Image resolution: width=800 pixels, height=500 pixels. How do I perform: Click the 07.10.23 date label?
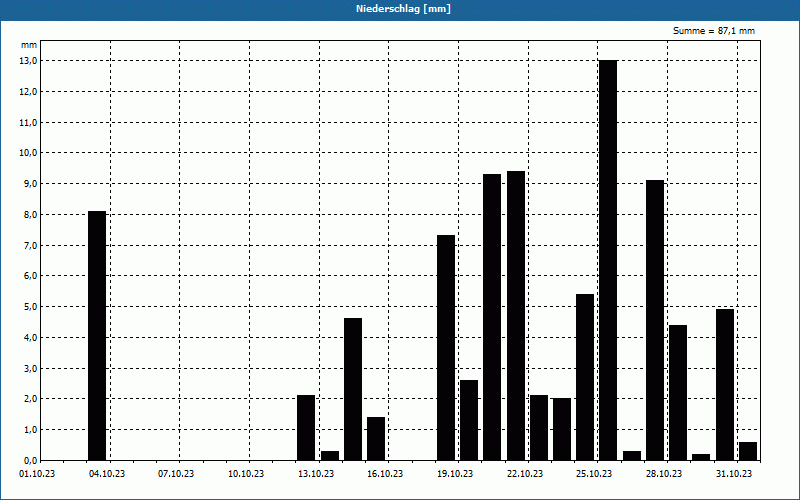coord(176,474)
